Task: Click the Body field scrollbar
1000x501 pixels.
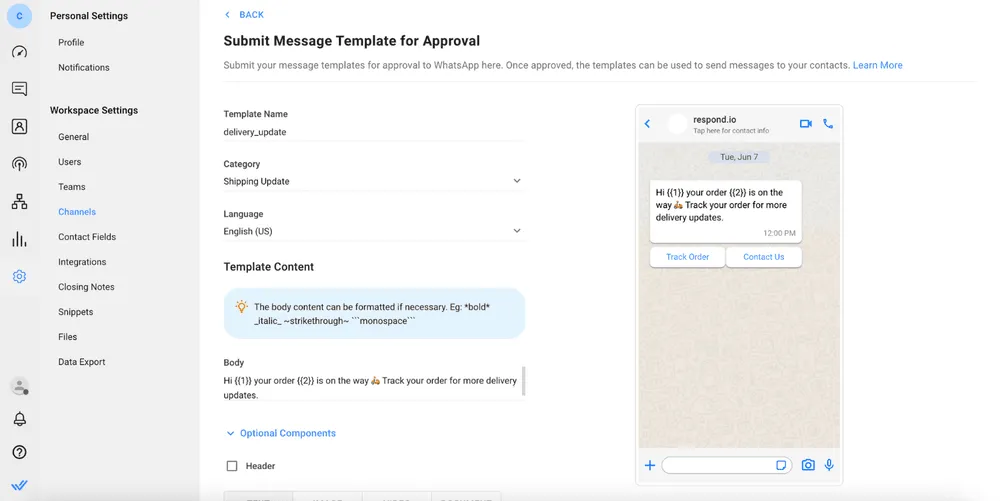Action: pos(524,381)
